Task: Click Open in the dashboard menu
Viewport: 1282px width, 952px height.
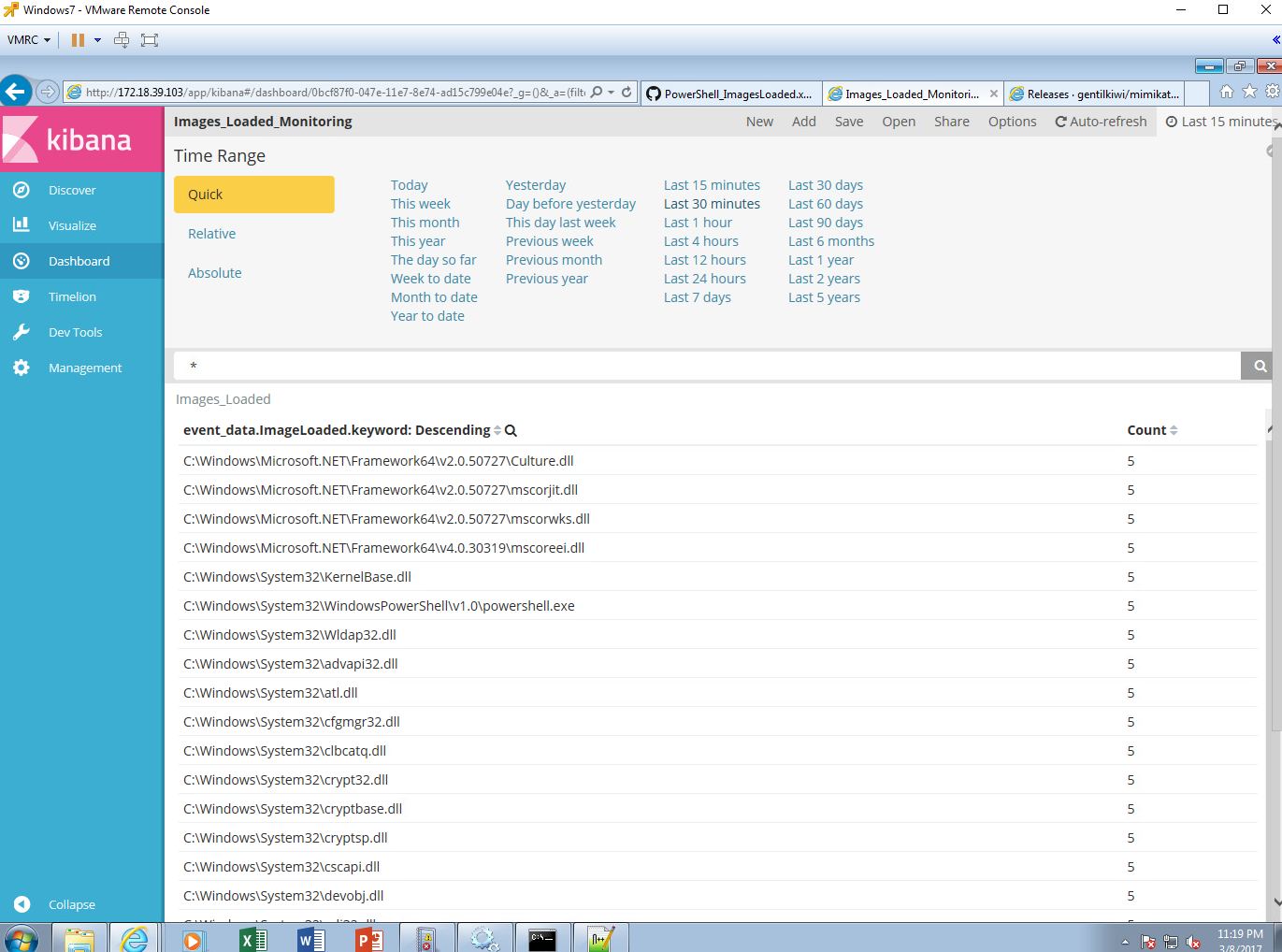Action: click(x=899, y=122)
